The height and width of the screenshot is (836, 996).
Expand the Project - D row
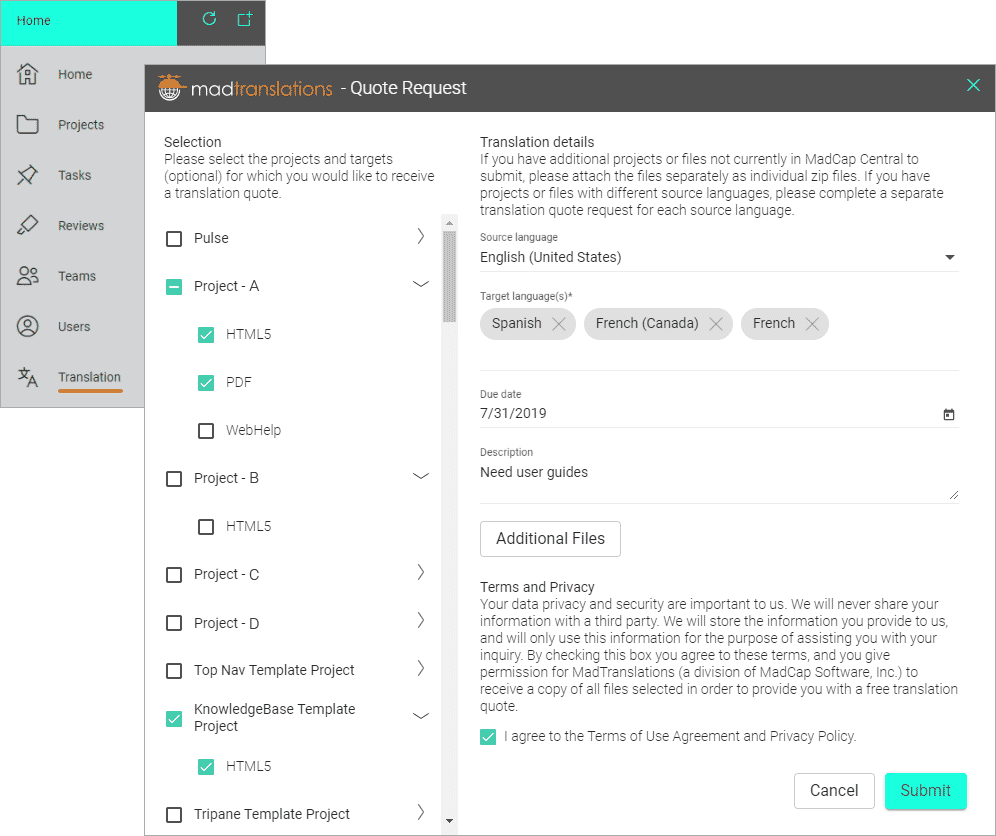[421, 620]
